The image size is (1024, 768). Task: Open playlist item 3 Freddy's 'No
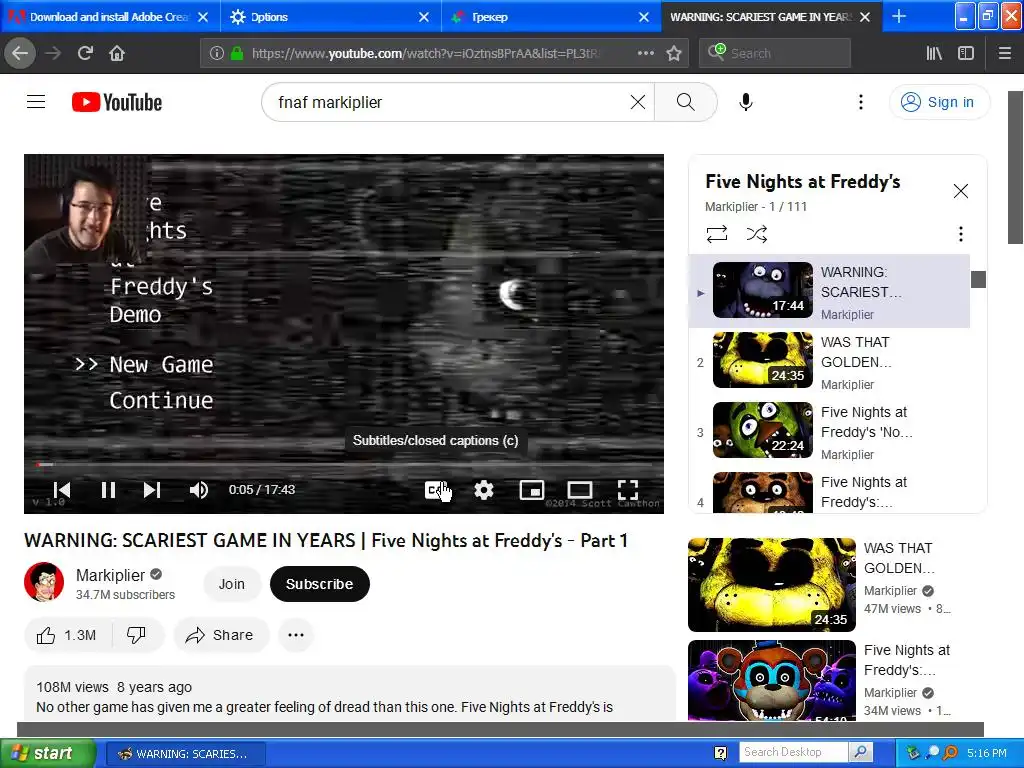coord(829,430)
